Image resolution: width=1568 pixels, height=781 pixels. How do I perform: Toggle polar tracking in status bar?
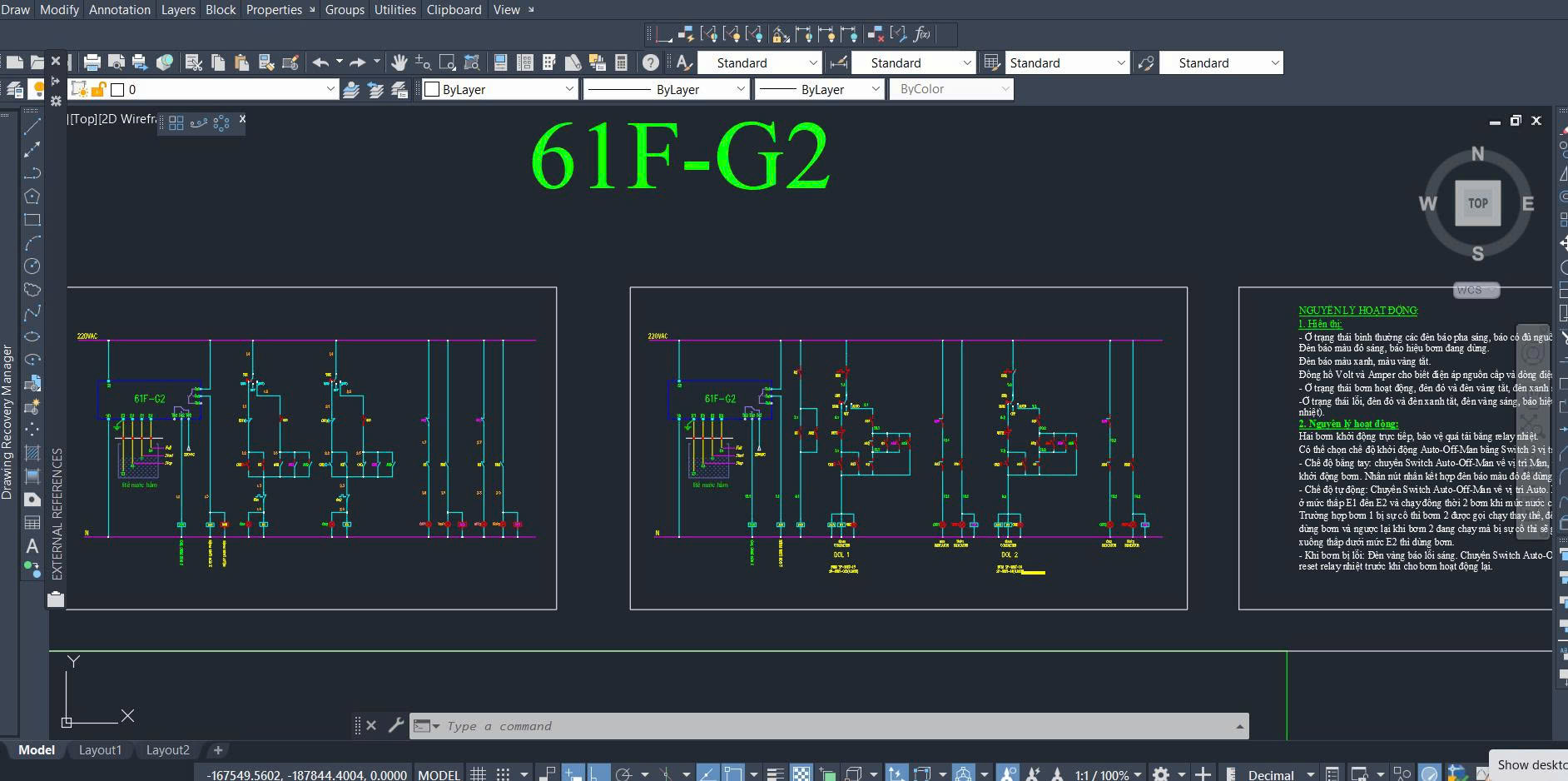point(623,774)
